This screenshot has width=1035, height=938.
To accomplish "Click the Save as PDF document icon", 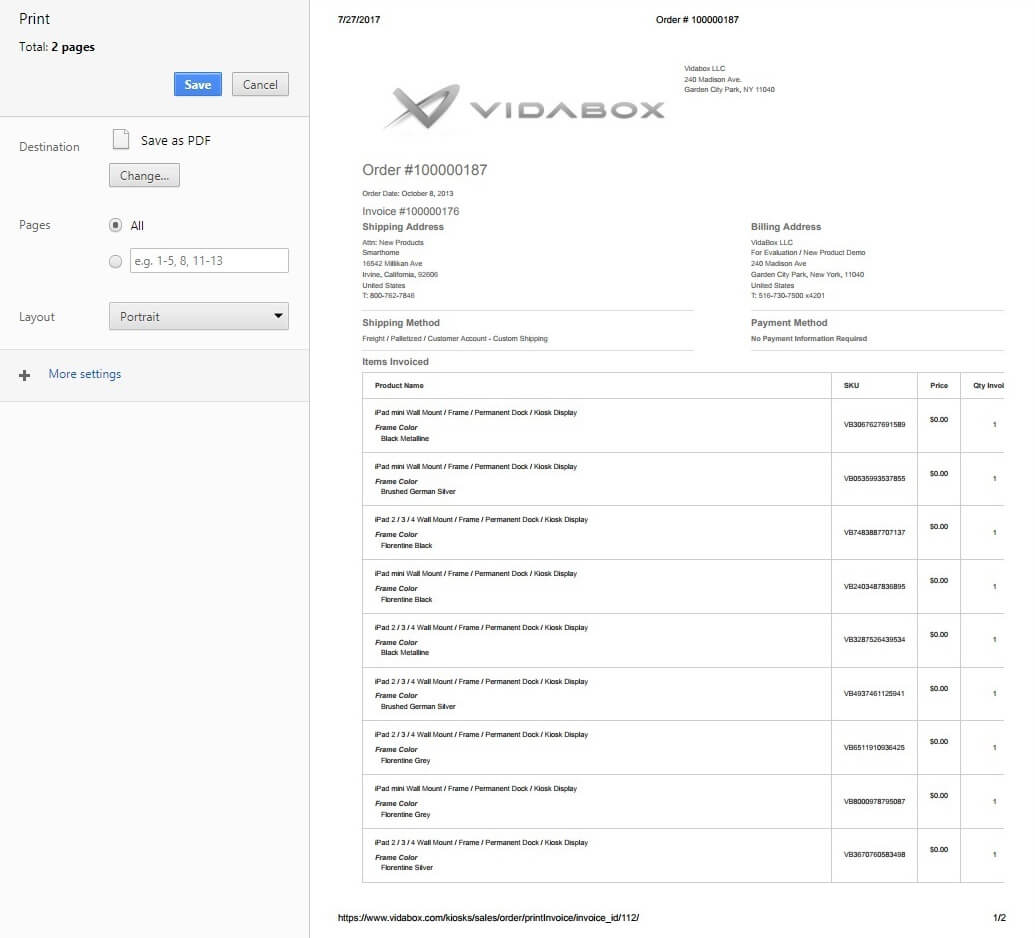I will click(x=121, y=139).
